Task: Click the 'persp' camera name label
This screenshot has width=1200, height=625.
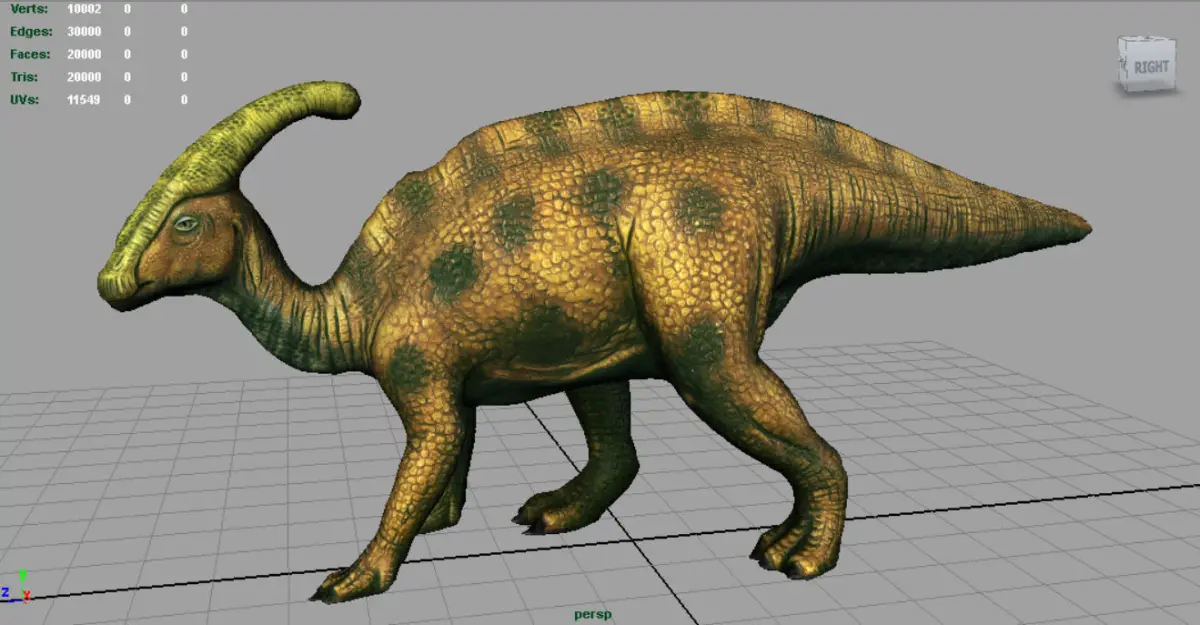Action: tap(592, 614)
